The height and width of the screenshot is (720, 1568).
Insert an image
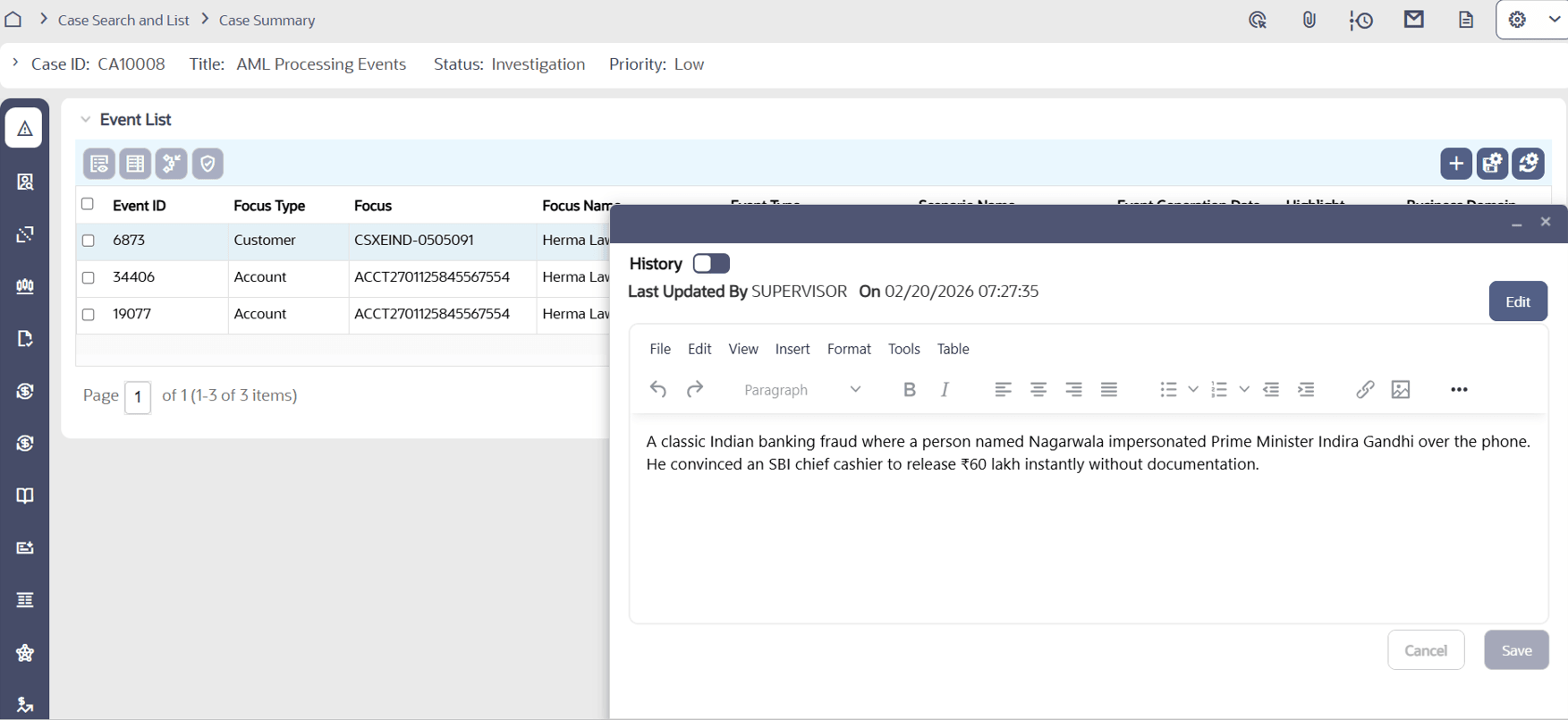(x=1401, y=389)
